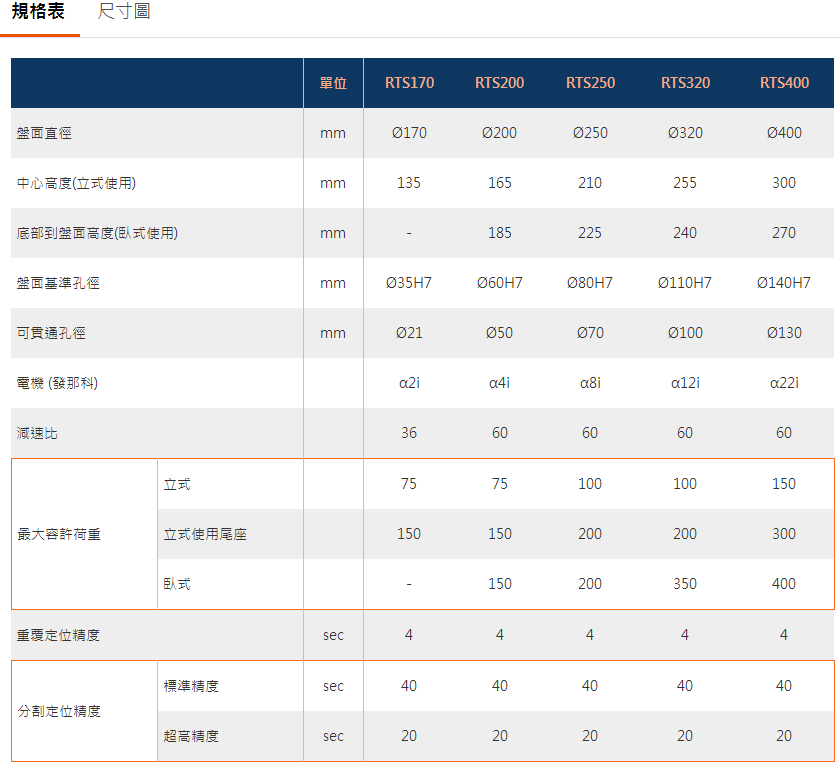This screenshot has height=769, width=840.
Task: Click the RTS250 column header
Action: 590,83
